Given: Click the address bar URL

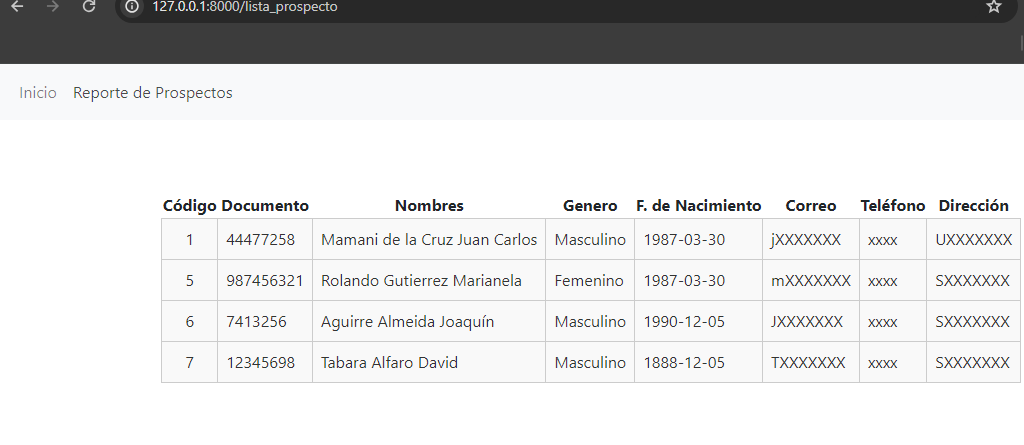Looking at the screenshot, I should 245,7.
